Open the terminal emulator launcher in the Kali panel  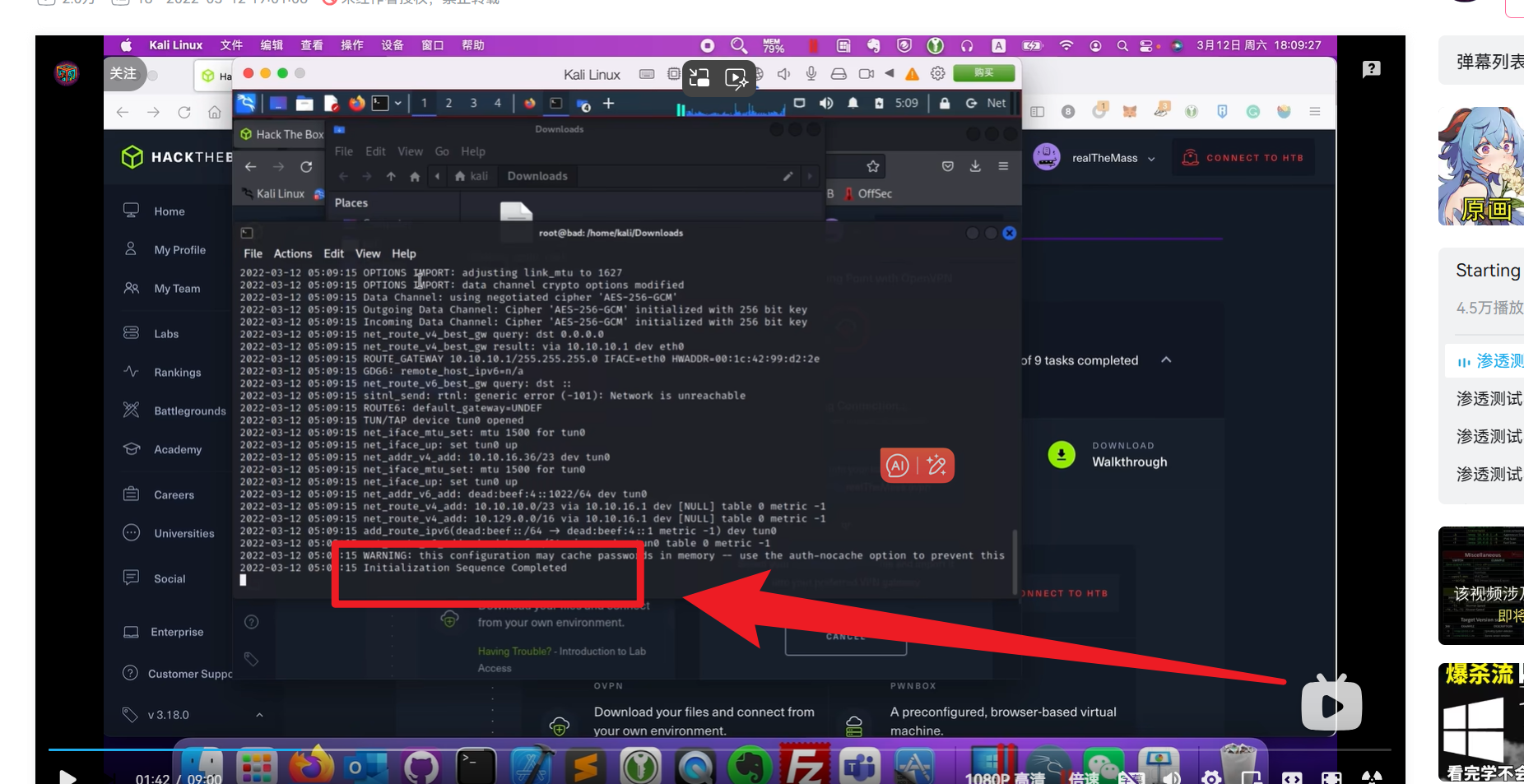click(380, 104)
